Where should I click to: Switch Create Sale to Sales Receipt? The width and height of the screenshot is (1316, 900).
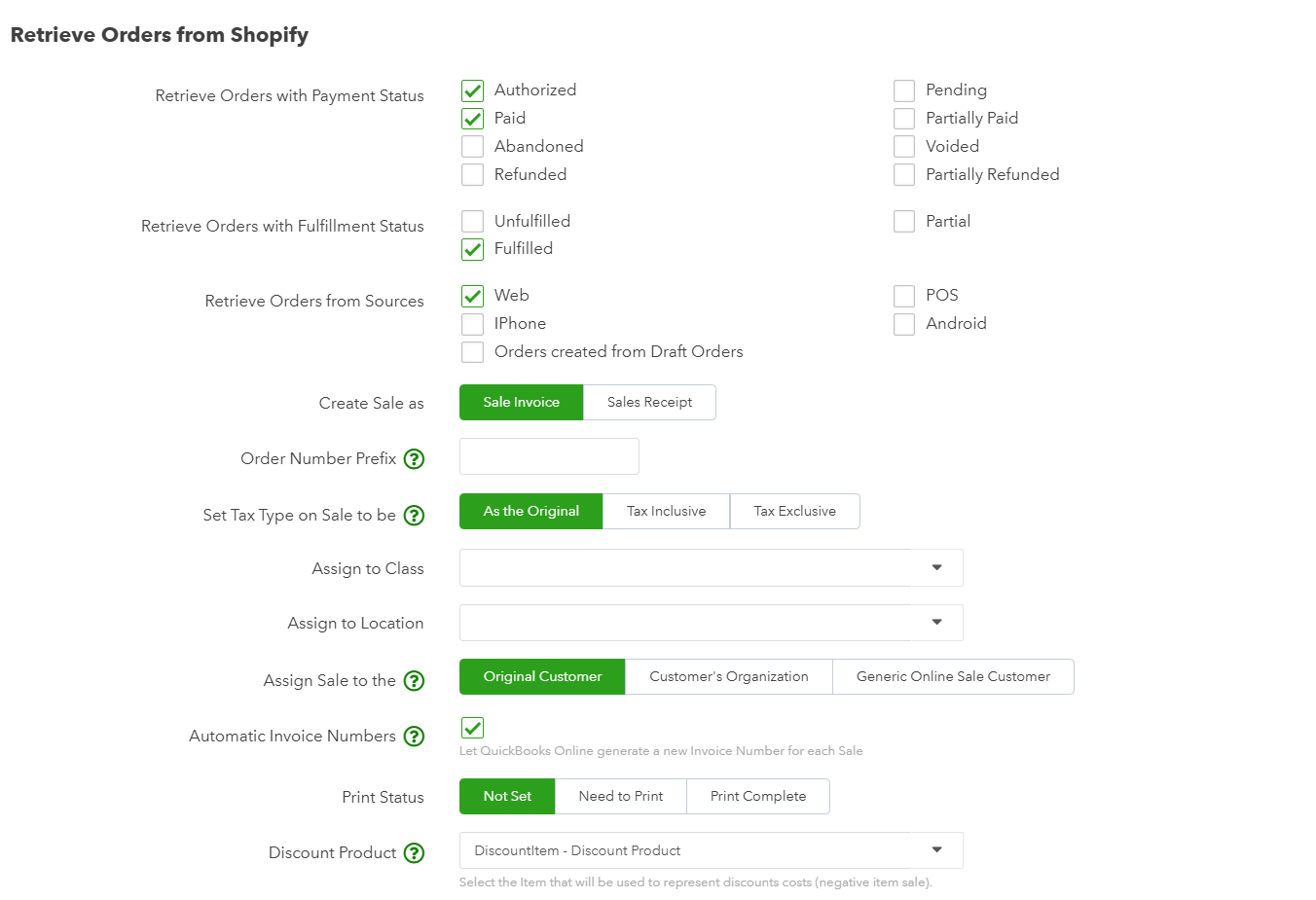click(x=648, y=402)
